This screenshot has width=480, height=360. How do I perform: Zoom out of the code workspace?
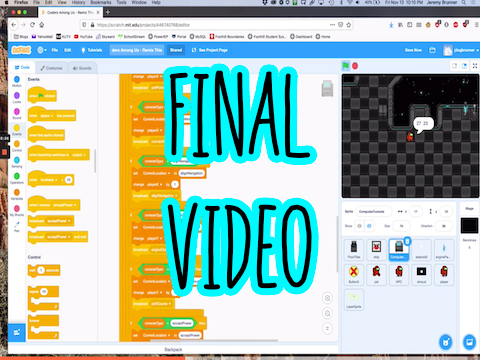327,313
